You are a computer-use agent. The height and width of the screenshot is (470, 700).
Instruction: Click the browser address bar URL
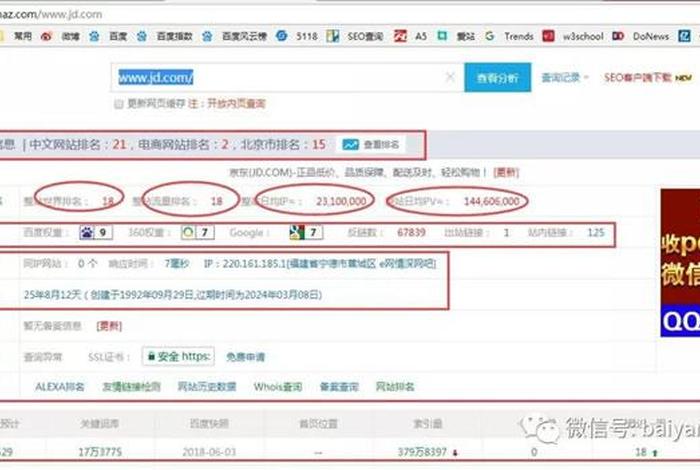pyautogui.click(x=50, y=14)
